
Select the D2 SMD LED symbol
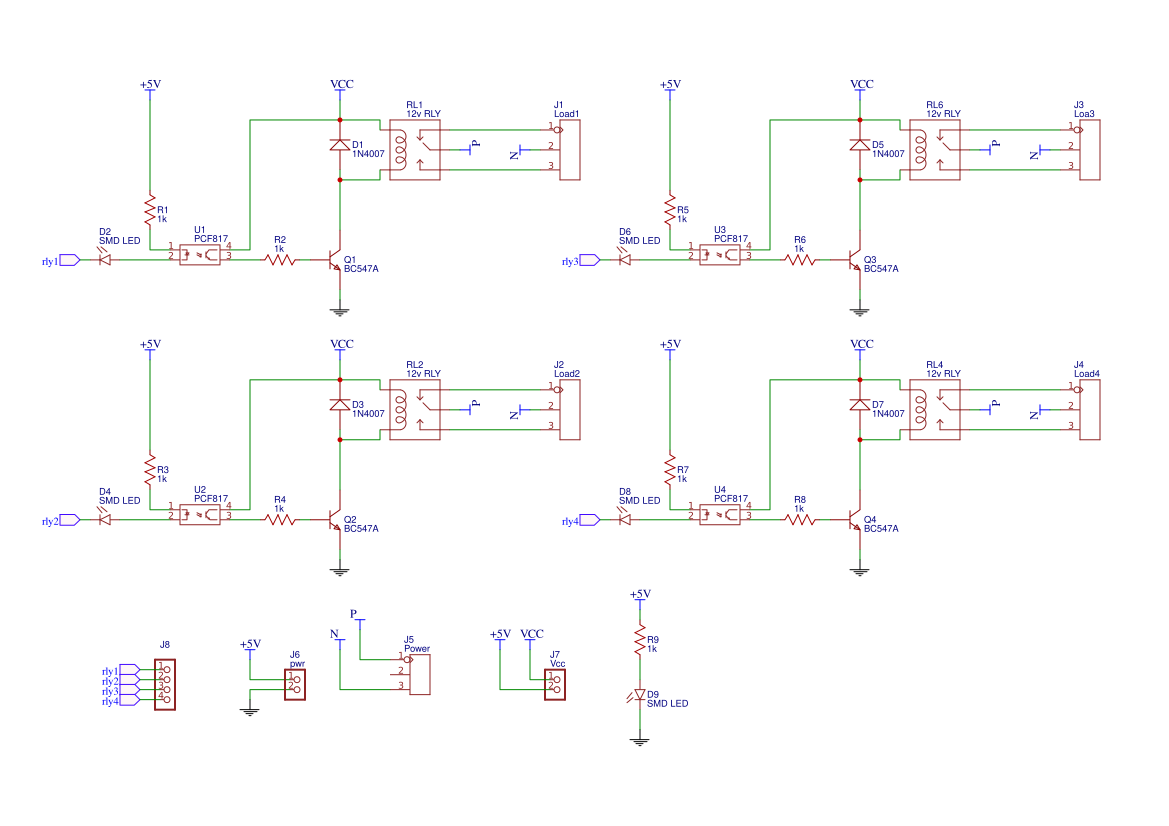104,259
